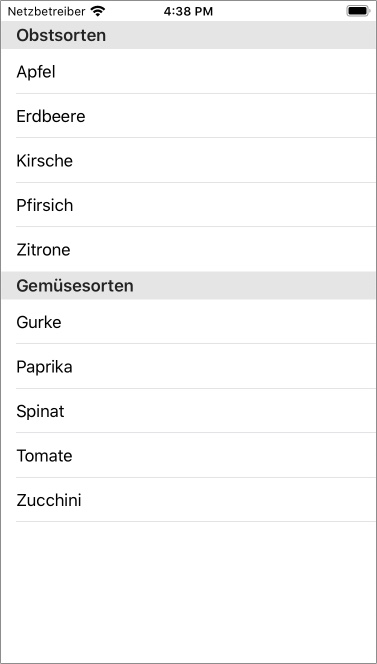377x664 pixels.
Task: Select Zitrone in Obstsorten section
Action: click(188, 249)
